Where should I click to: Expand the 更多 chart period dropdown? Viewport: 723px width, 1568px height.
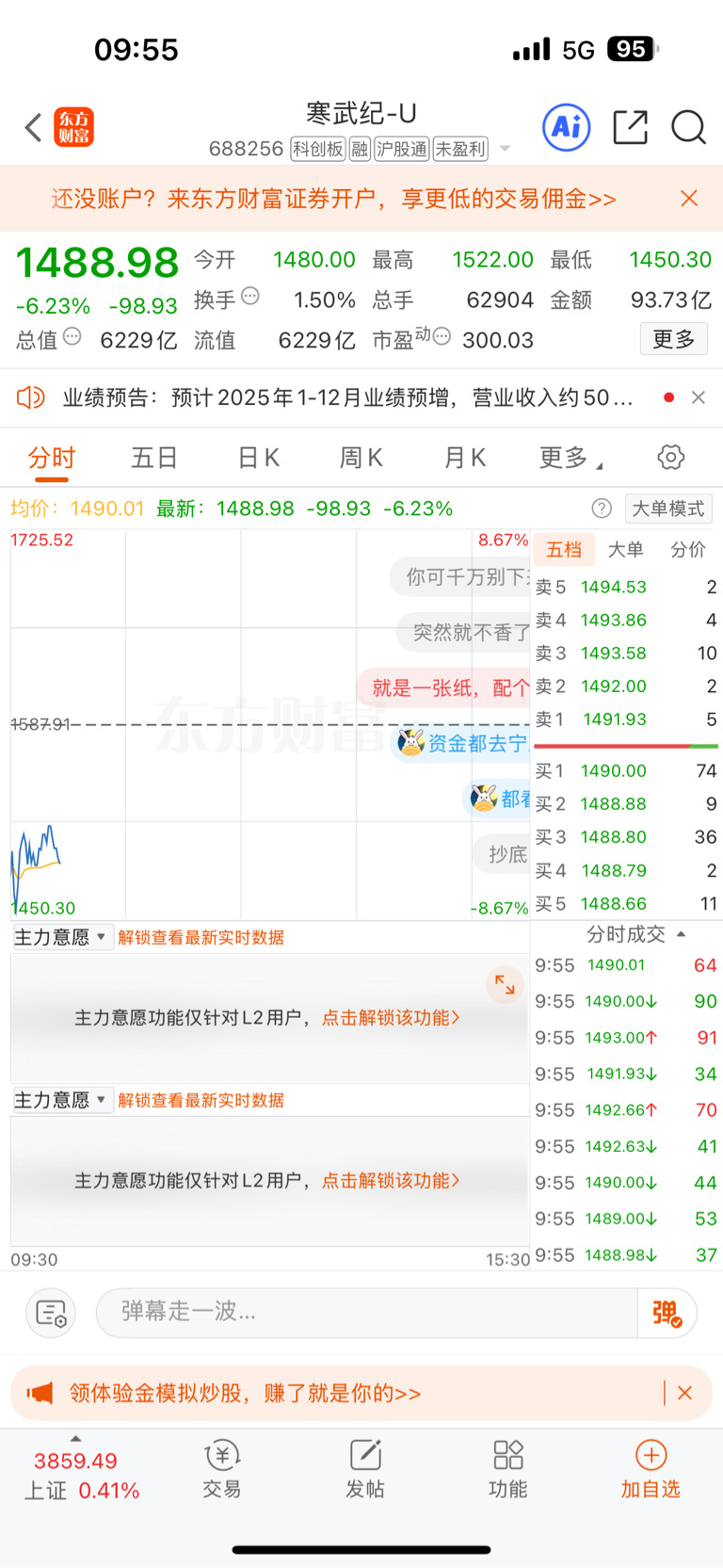coord(570,459)
